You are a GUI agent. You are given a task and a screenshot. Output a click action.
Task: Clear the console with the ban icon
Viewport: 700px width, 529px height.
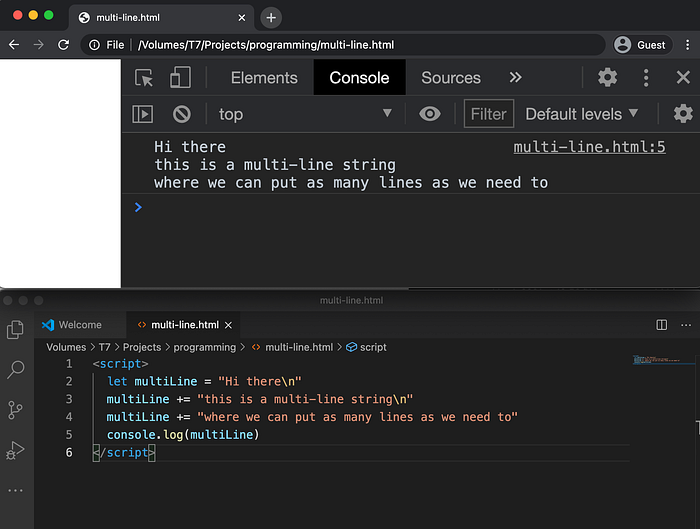(182, 114)
